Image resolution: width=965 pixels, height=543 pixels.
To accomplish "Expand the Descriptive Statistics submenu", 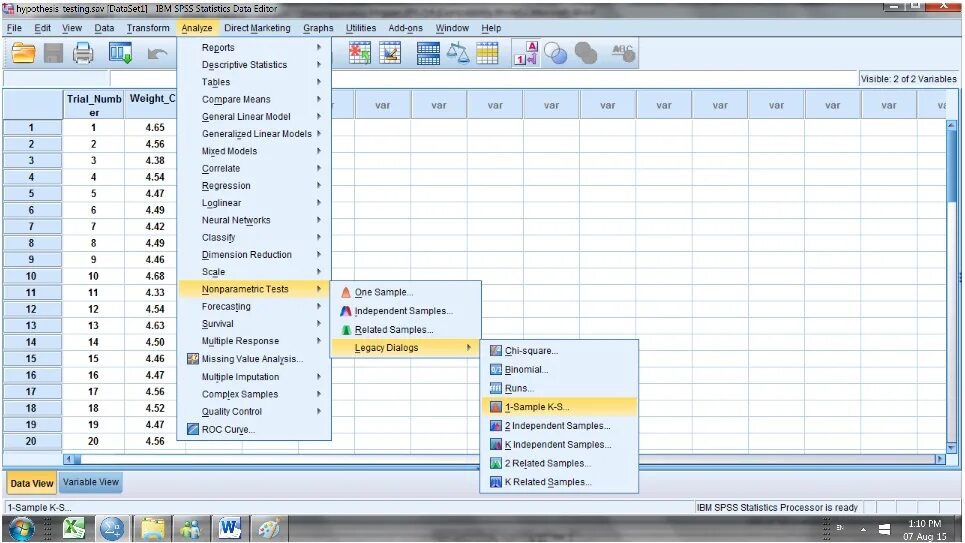I will tap(254, 65).
